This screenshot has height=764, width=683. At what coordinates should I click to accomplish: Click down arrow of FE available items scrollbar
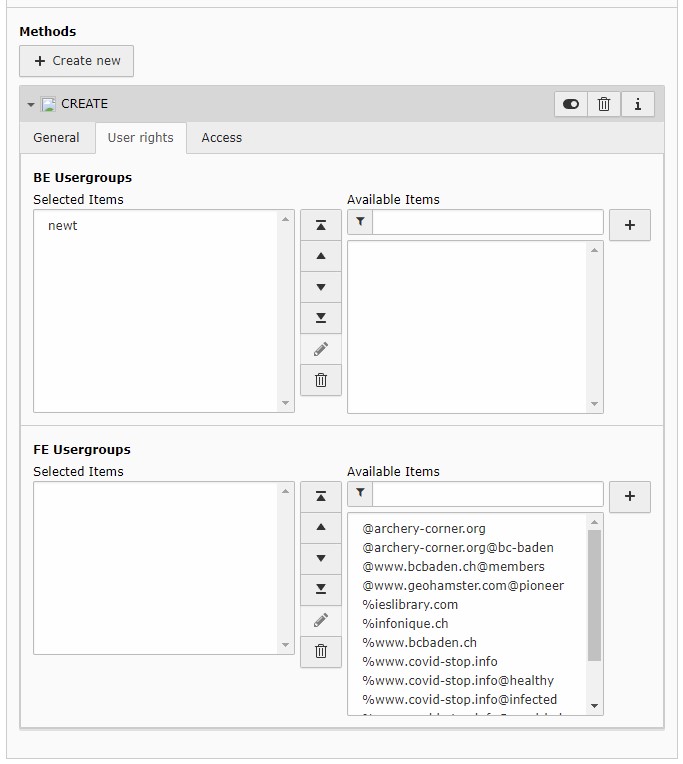(594, 706)
